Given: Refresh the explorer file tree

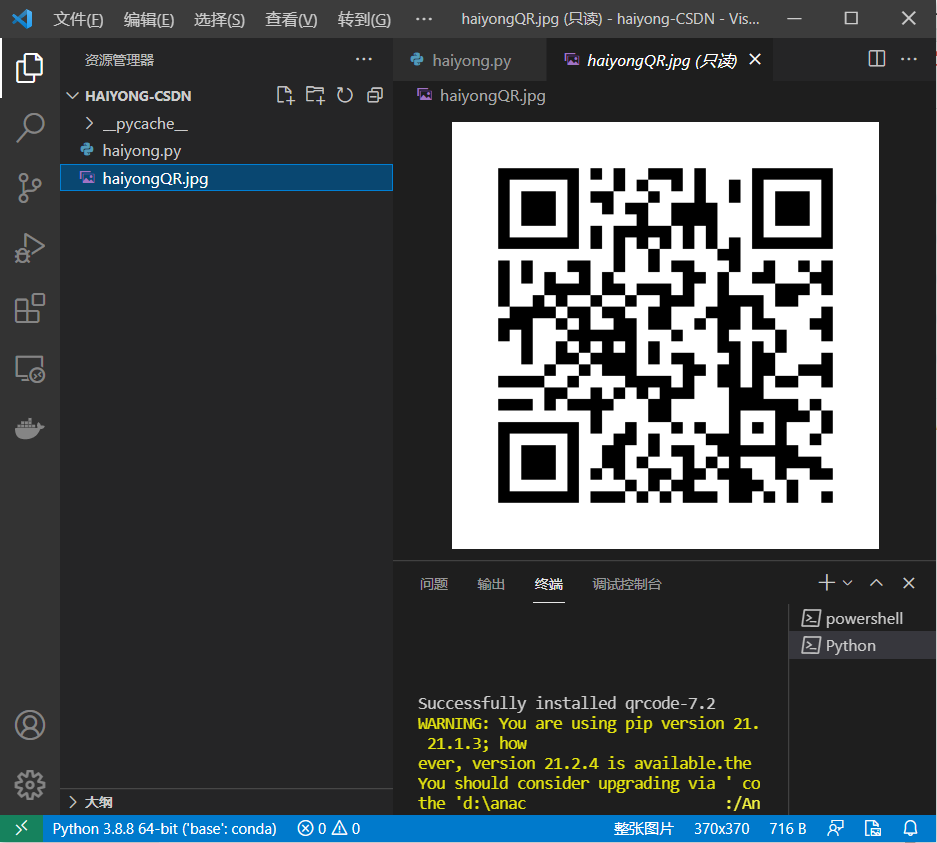Looking at the screenshot, I should (345, 95).
